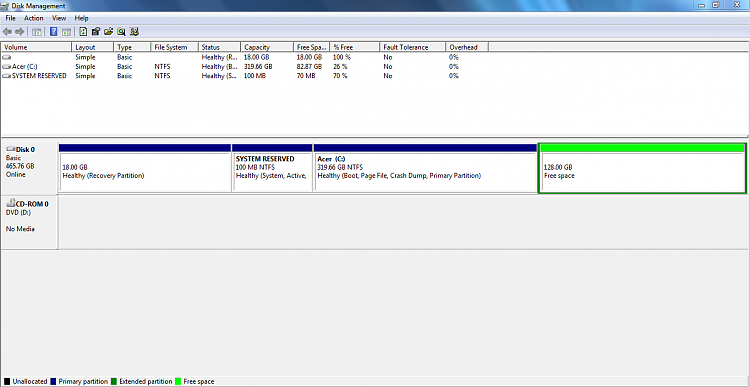750x387 pixels.
Task: Click the Extended partition legend label
Action: pyautogui.click(x=145, y=382)
